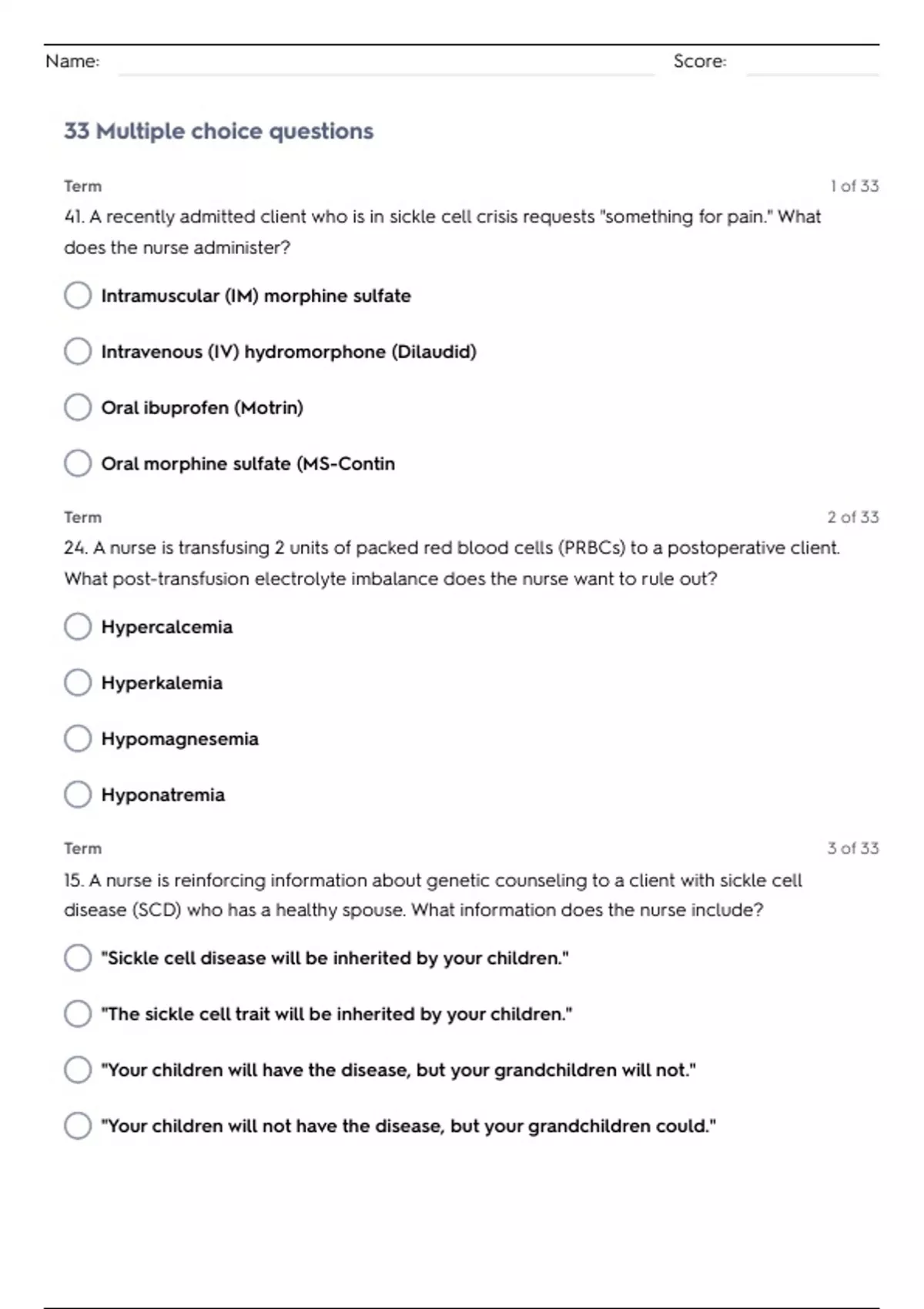Click the sickle cell crisis question text
The width and height of the screenshot is (924, 1309).
click(x=442, y=232)
